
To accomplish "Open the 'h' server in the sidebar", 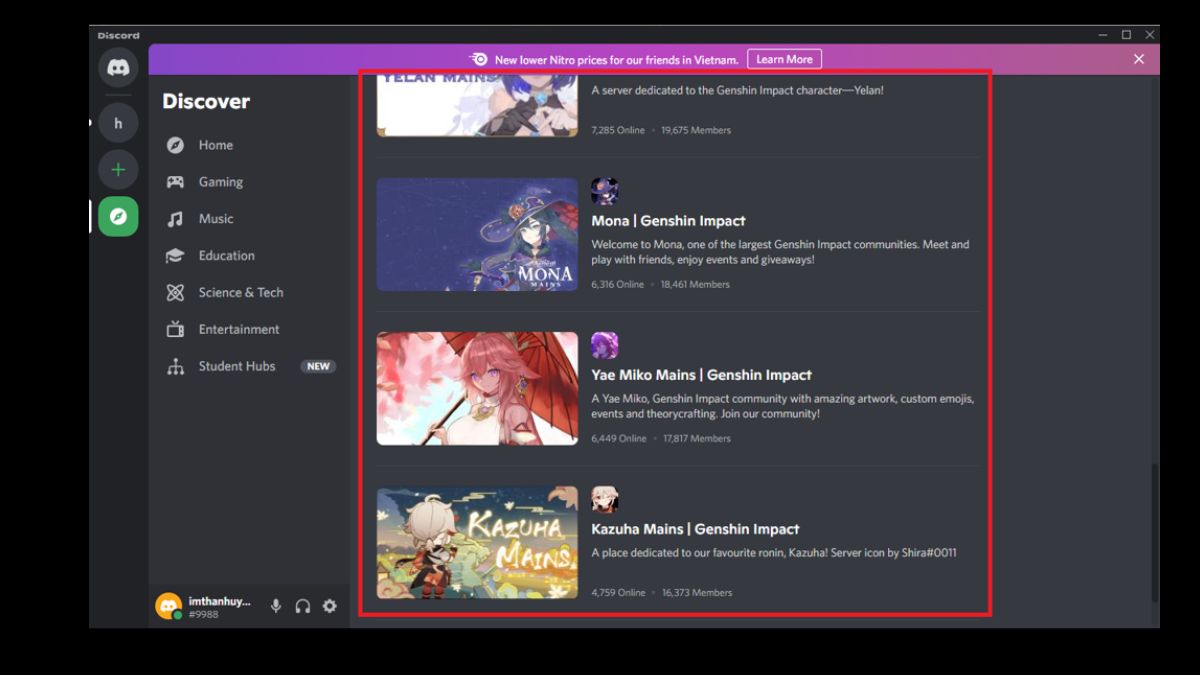I will [118, 121].
